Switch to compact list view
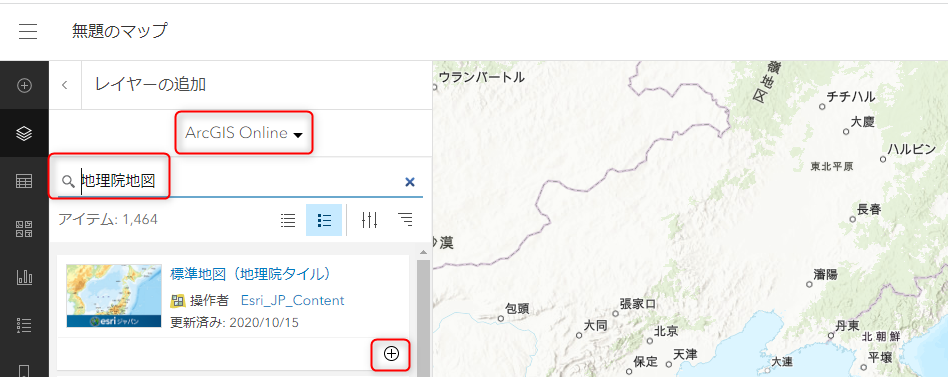 point(288,221)
